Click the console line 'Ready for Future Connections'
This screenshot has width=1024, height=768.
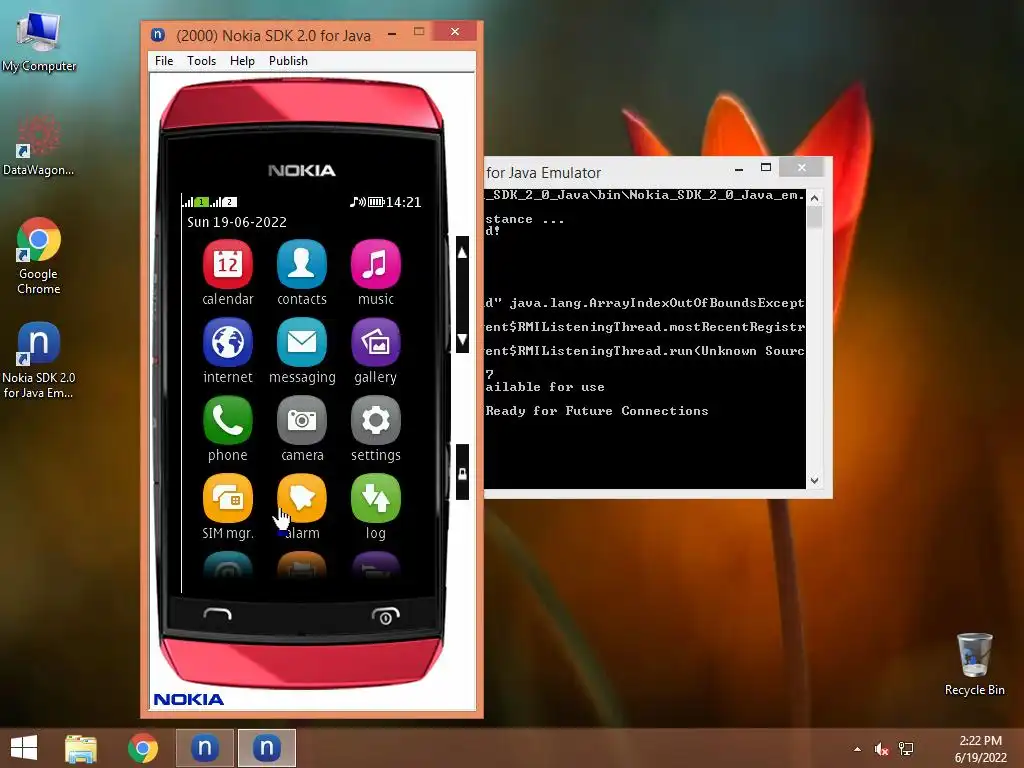(x=597, y=411)
